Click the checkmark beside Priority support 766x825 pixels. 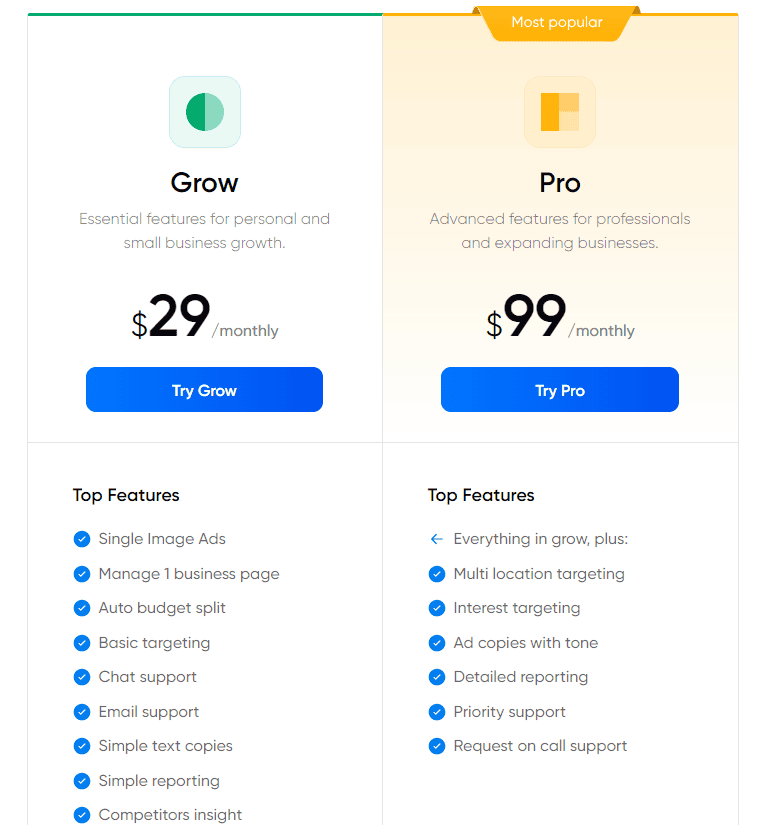437,712
